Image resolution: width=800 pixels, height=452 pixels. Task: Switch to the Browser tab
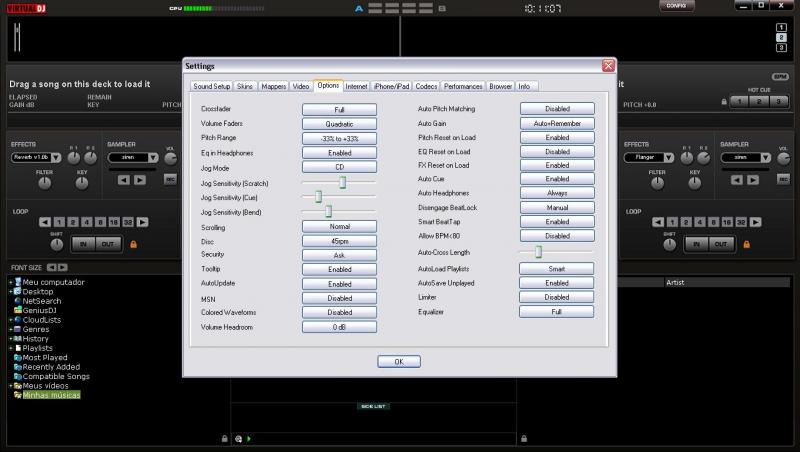click(x=501, y=86)
